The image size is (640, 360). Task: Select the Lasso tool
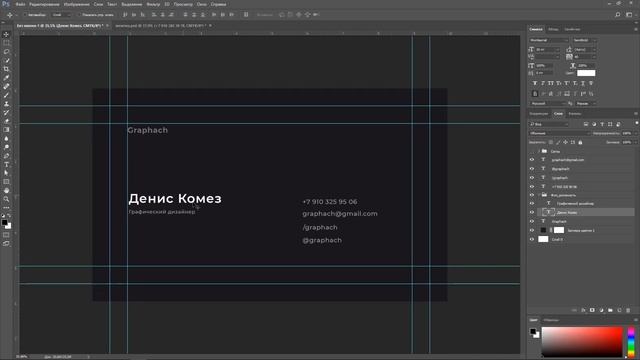(6, 52)
